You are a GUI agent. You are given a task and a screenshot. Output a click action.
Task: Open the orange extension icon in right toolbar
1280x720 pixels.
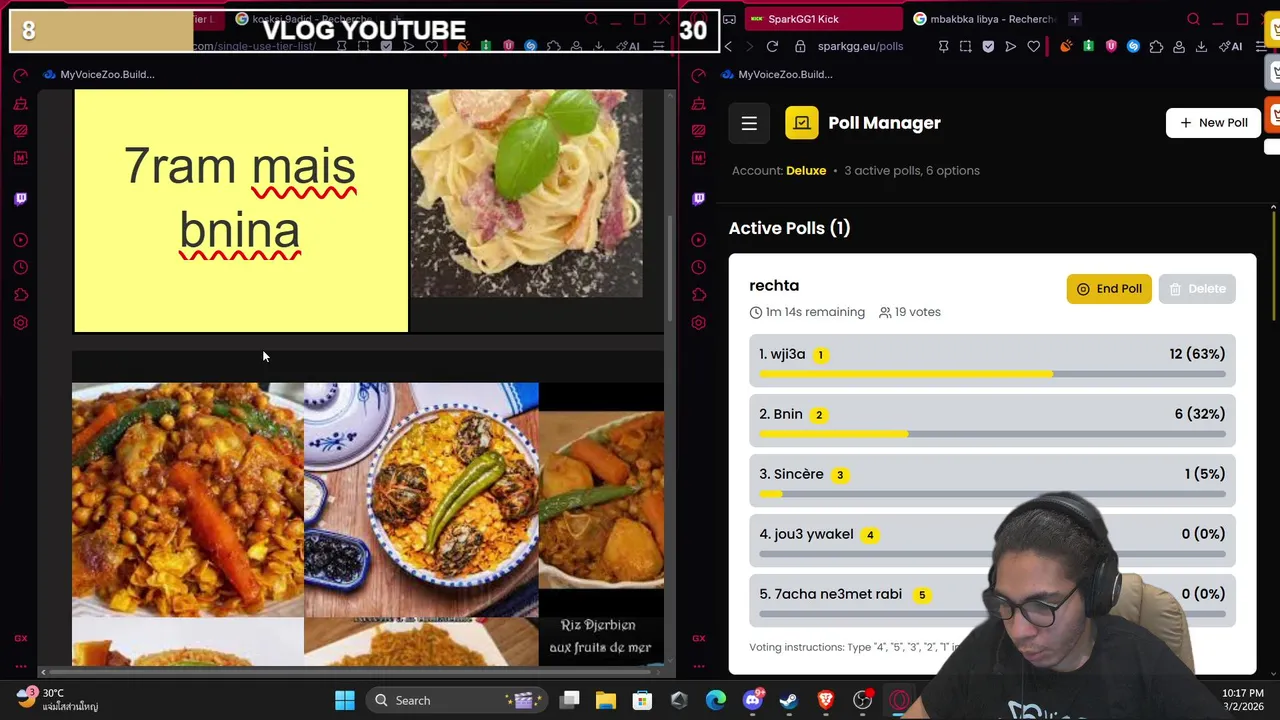(x=1066, y=46)
